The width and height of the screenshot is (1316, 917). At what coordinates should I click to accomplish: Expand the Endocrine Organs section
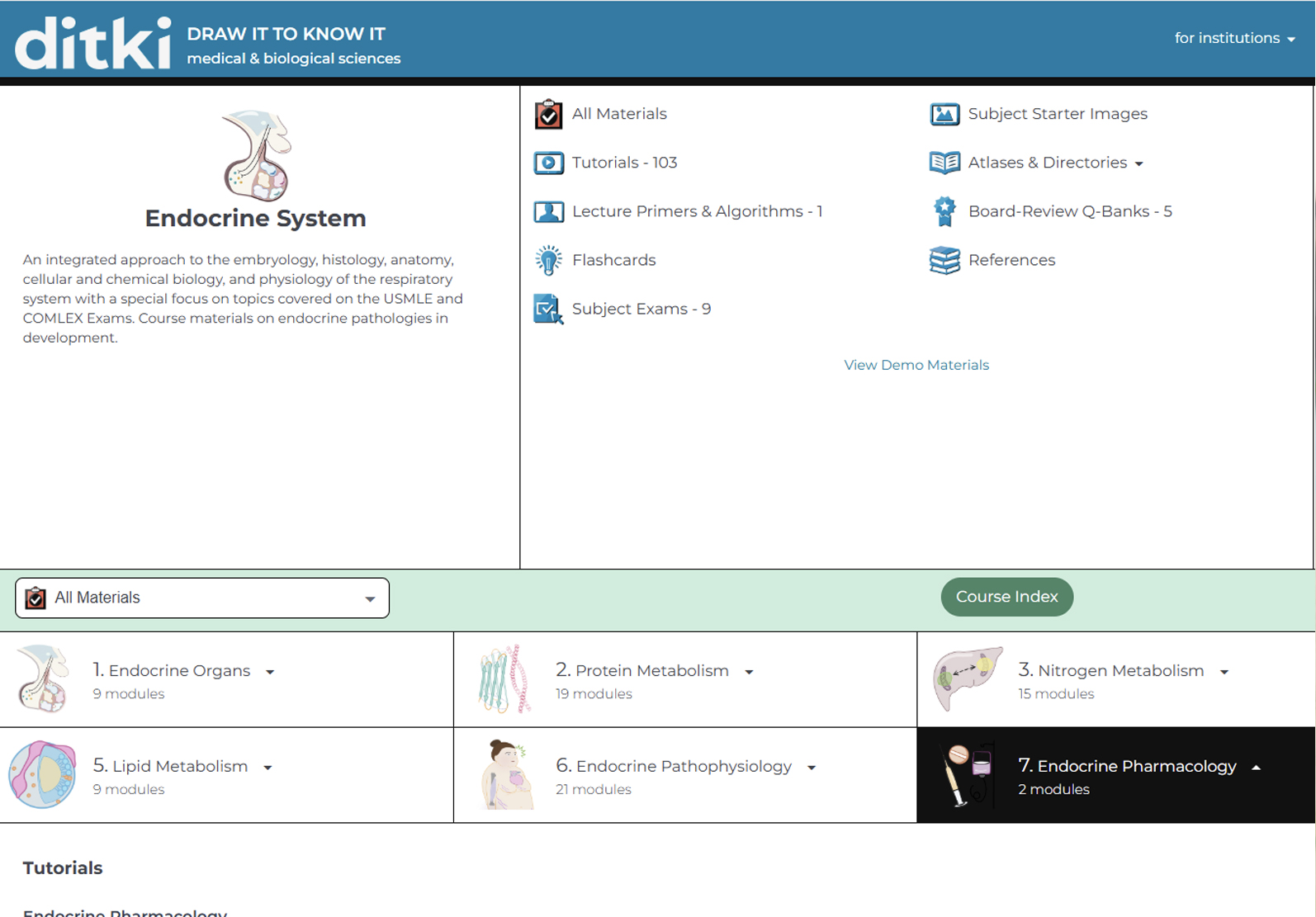270,672
